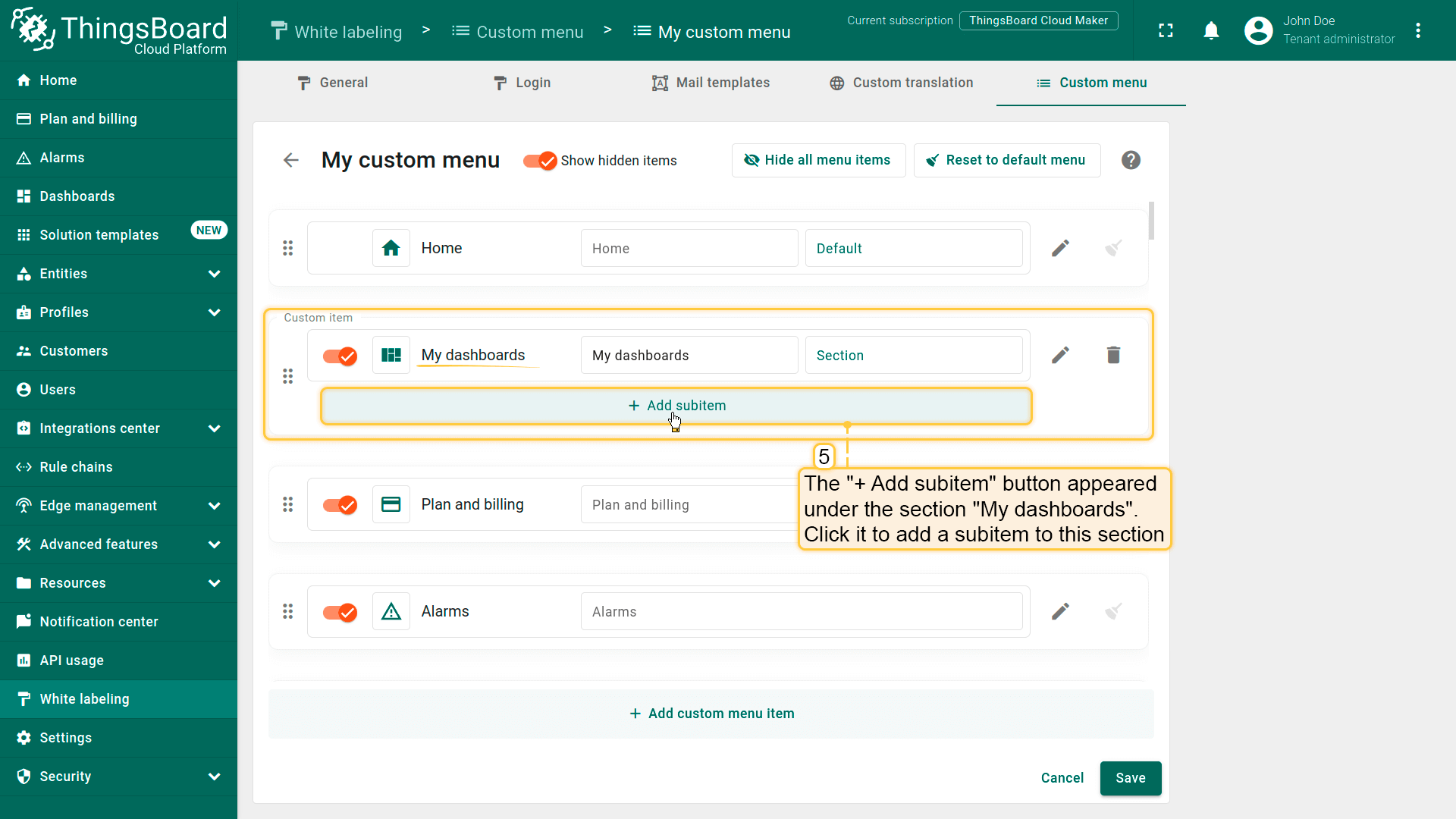
Task: Click back arrow next to My custom menu
Action: [x=291, y=160]
